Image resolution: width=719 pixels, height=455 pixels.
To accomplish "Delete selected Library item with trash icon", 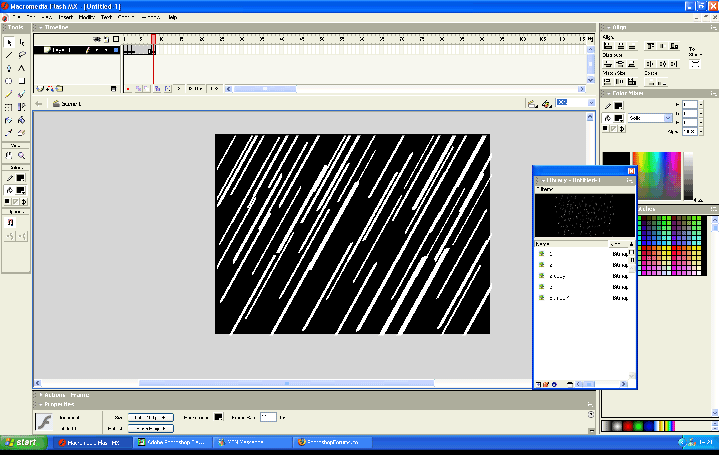I will pyautogui.click(x=570, y=384).
